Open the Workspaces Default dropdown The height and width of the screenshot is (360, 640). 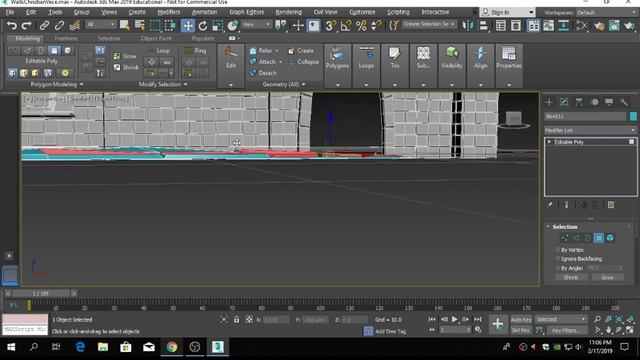click(x=606, y=13)
